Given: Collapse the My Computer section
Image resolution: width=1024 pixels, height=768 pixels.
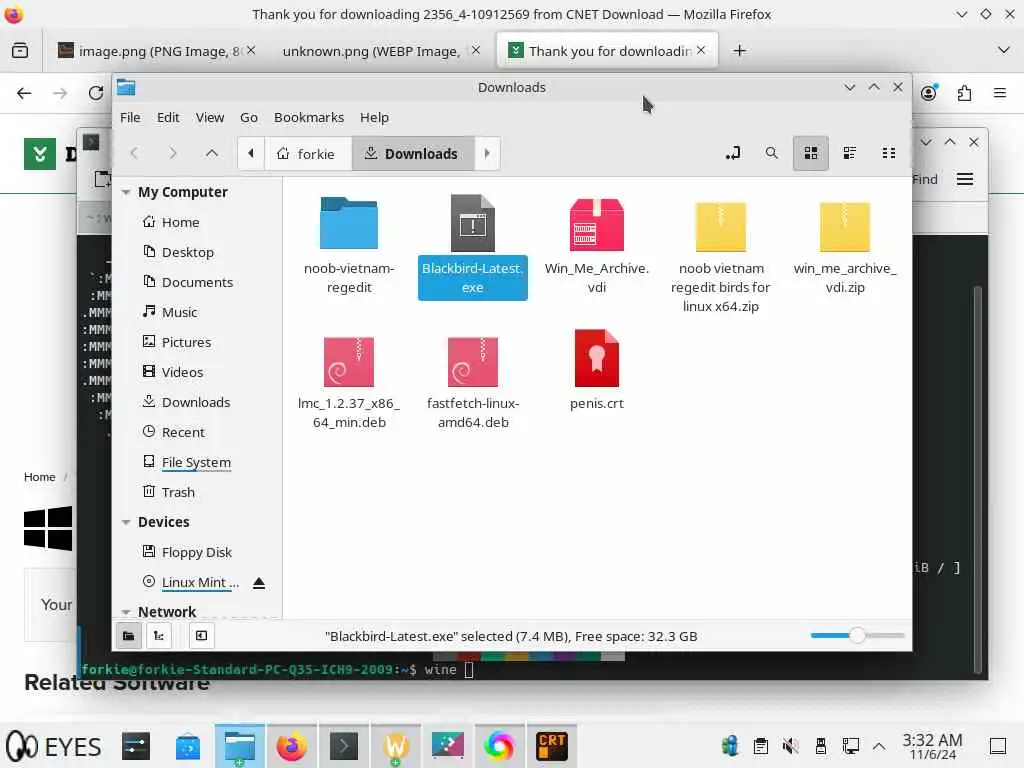Looking at the screenshot, I should (x=126, y=192).
